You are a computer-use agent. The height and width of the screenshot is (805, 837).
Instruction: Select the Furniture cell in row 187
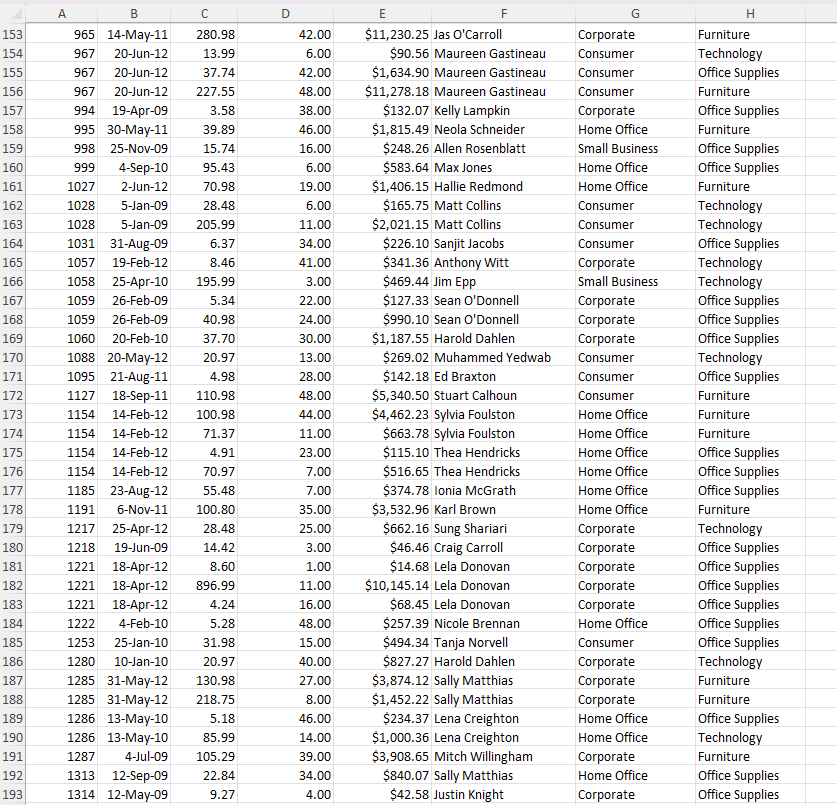(747, 680)
